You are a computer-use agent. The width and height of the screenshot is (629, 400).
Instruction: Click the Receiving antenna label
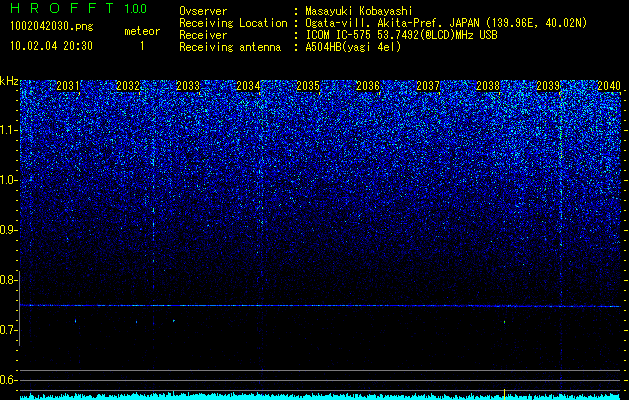[230, 47]
